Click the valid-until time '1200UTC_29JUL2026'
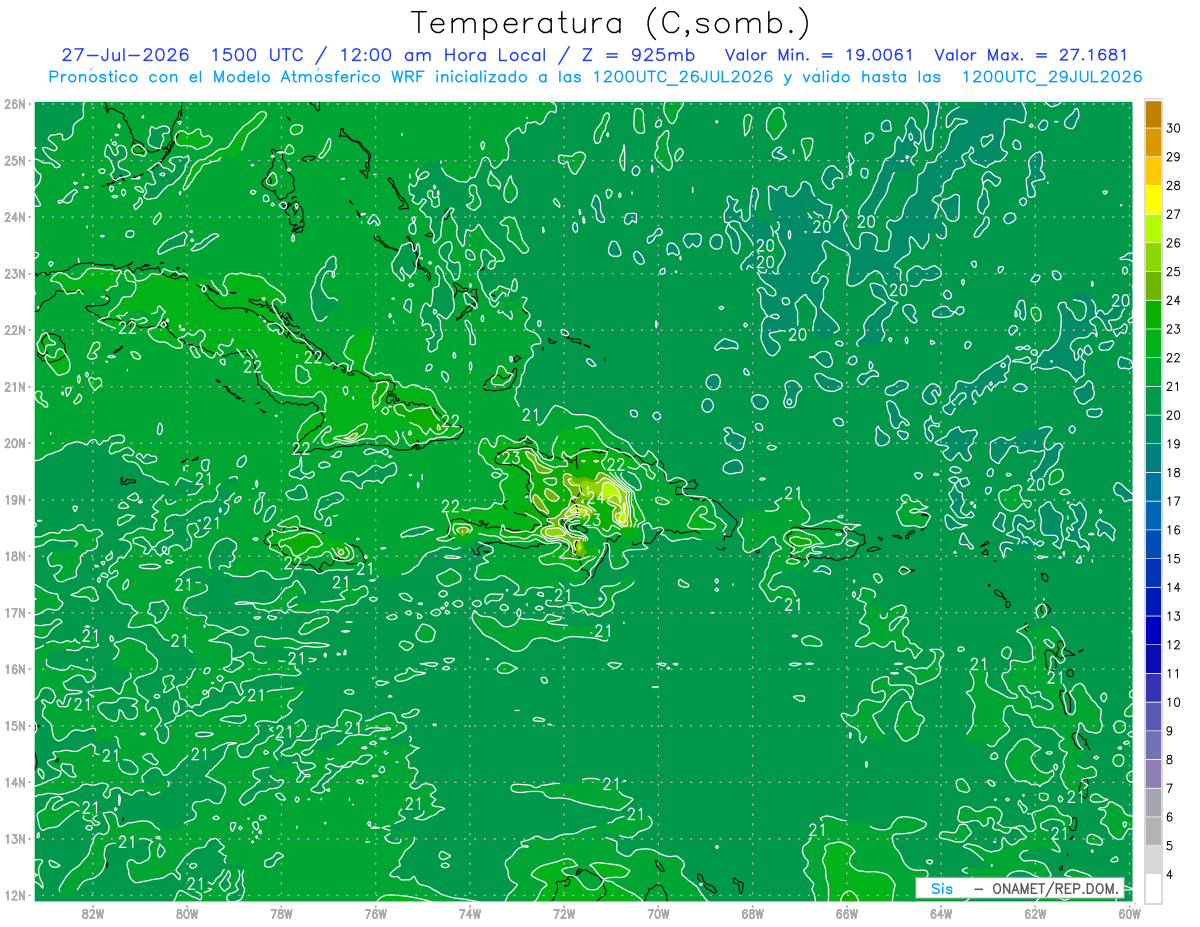The image size is (1200, 927). click(x=1052, y=77)
